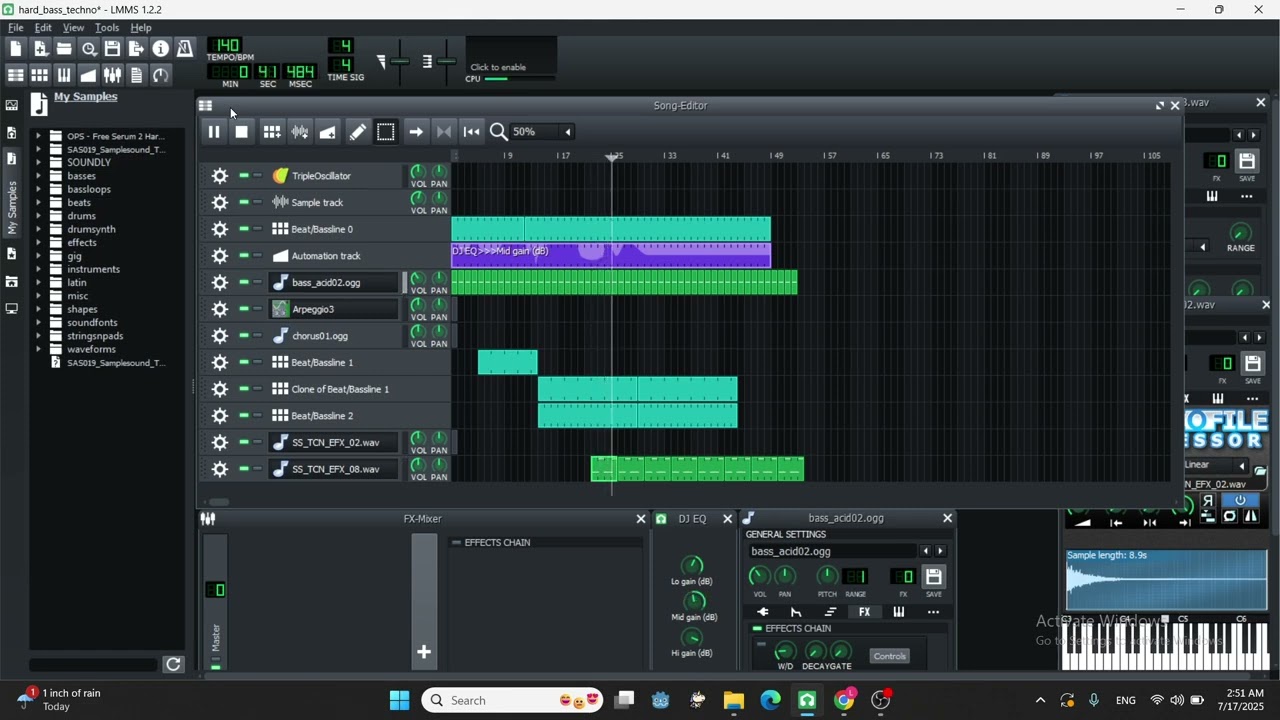
Task: Toggle return-to-start after stop button
Action: (x=472, y=132)
